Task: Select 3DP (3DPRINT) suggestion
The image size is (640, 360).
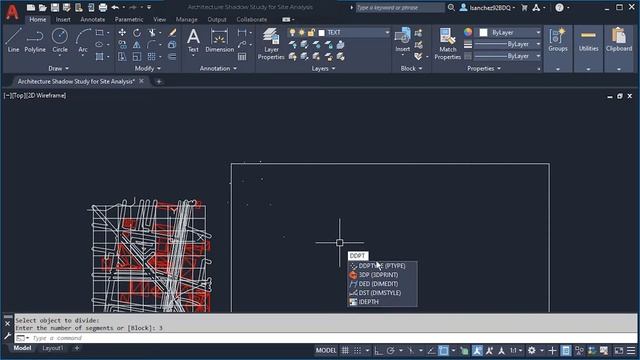Action: (x=382, y=275)
